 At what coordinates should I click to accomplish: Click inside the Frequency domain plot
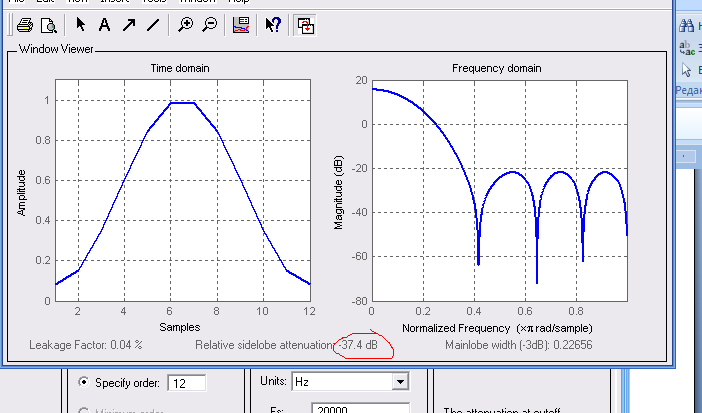(500, 190)
